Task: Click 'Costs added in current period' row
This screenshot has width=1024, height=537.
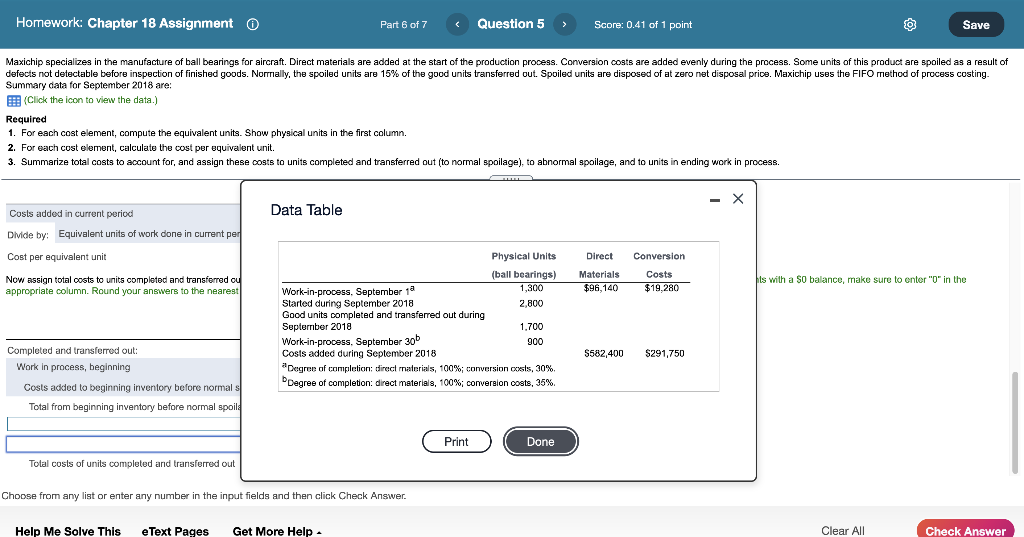Action: pyautogui.click(x=123, y=214)
